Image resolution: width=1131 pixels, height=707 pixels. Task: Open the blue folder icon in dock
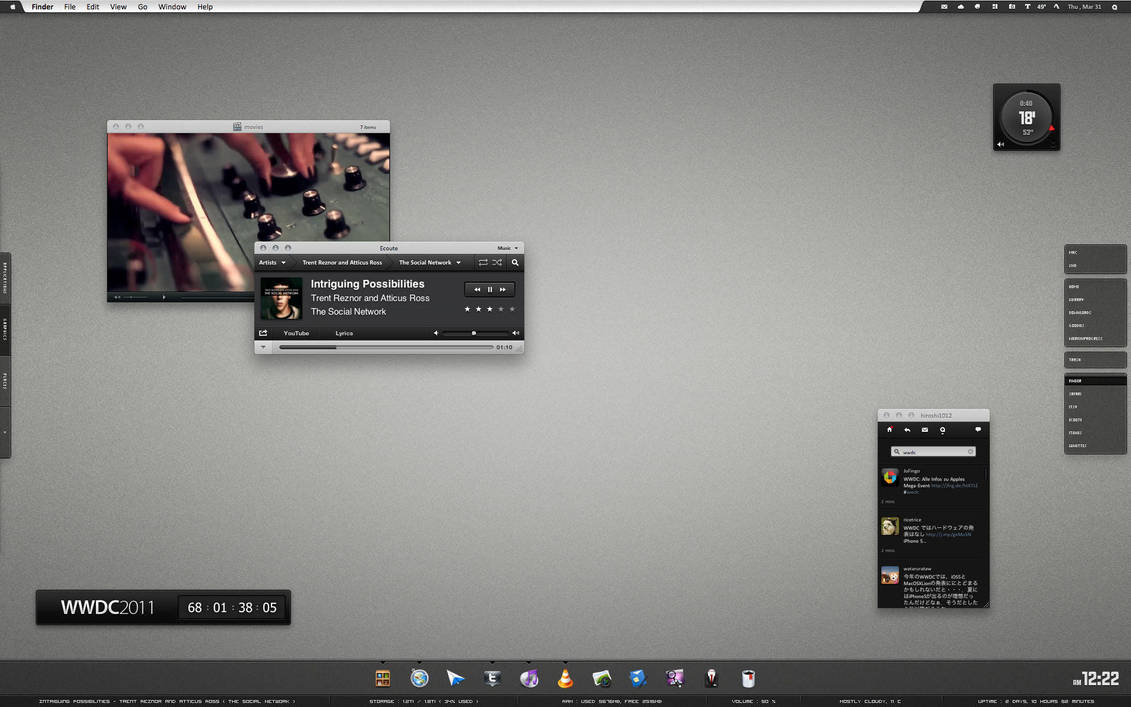[638, 678]
